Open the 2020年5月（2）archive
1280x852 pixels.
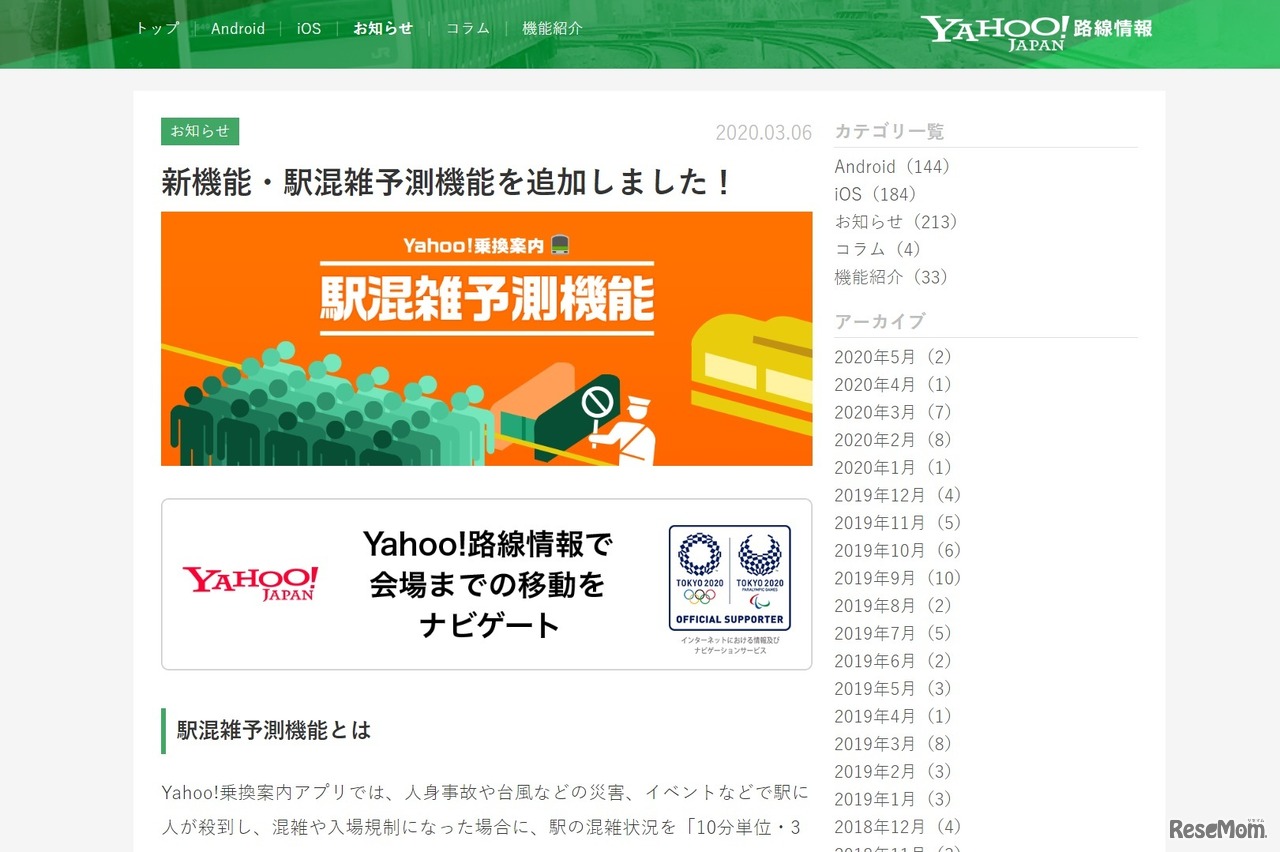pyautogui.click(x=894, y=357)
